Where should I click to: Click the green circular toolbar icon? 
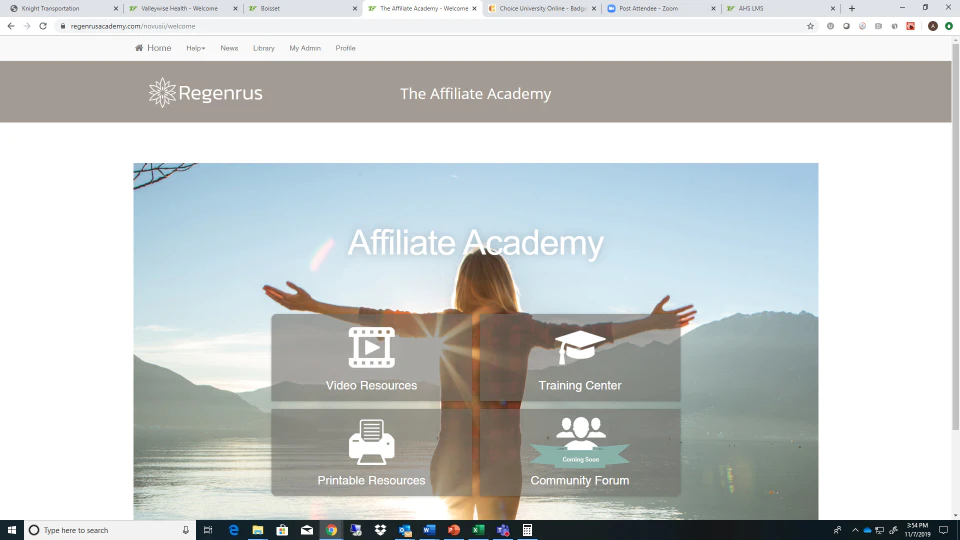click(x=948, y=26)
